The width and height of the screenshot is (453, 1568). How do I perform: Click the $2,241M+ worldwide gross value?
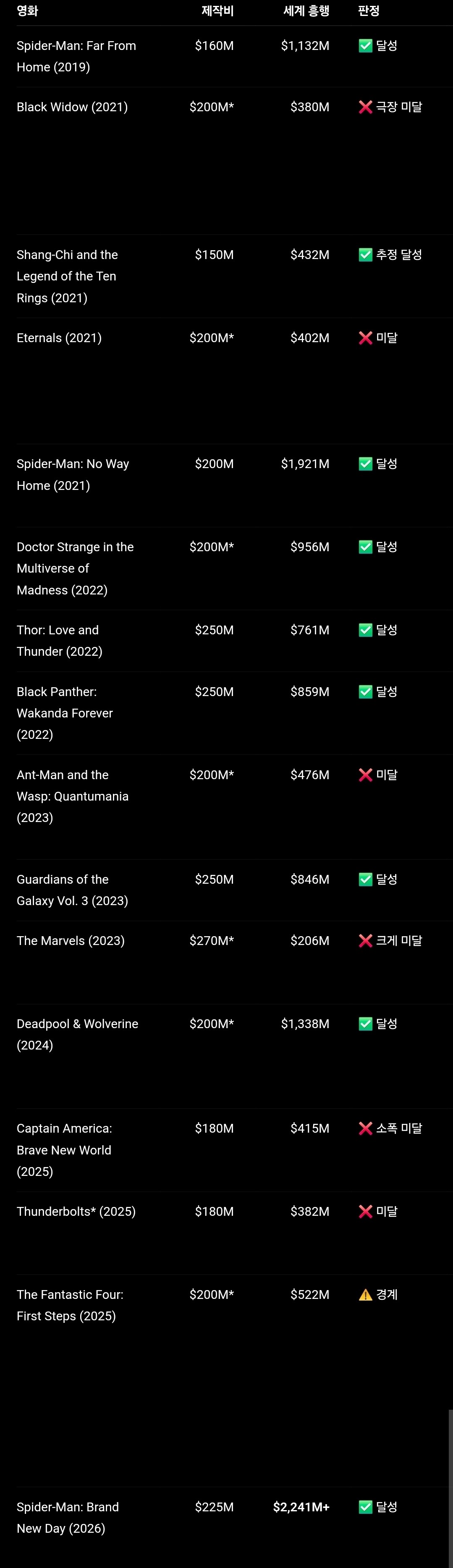pos(301,1507)
